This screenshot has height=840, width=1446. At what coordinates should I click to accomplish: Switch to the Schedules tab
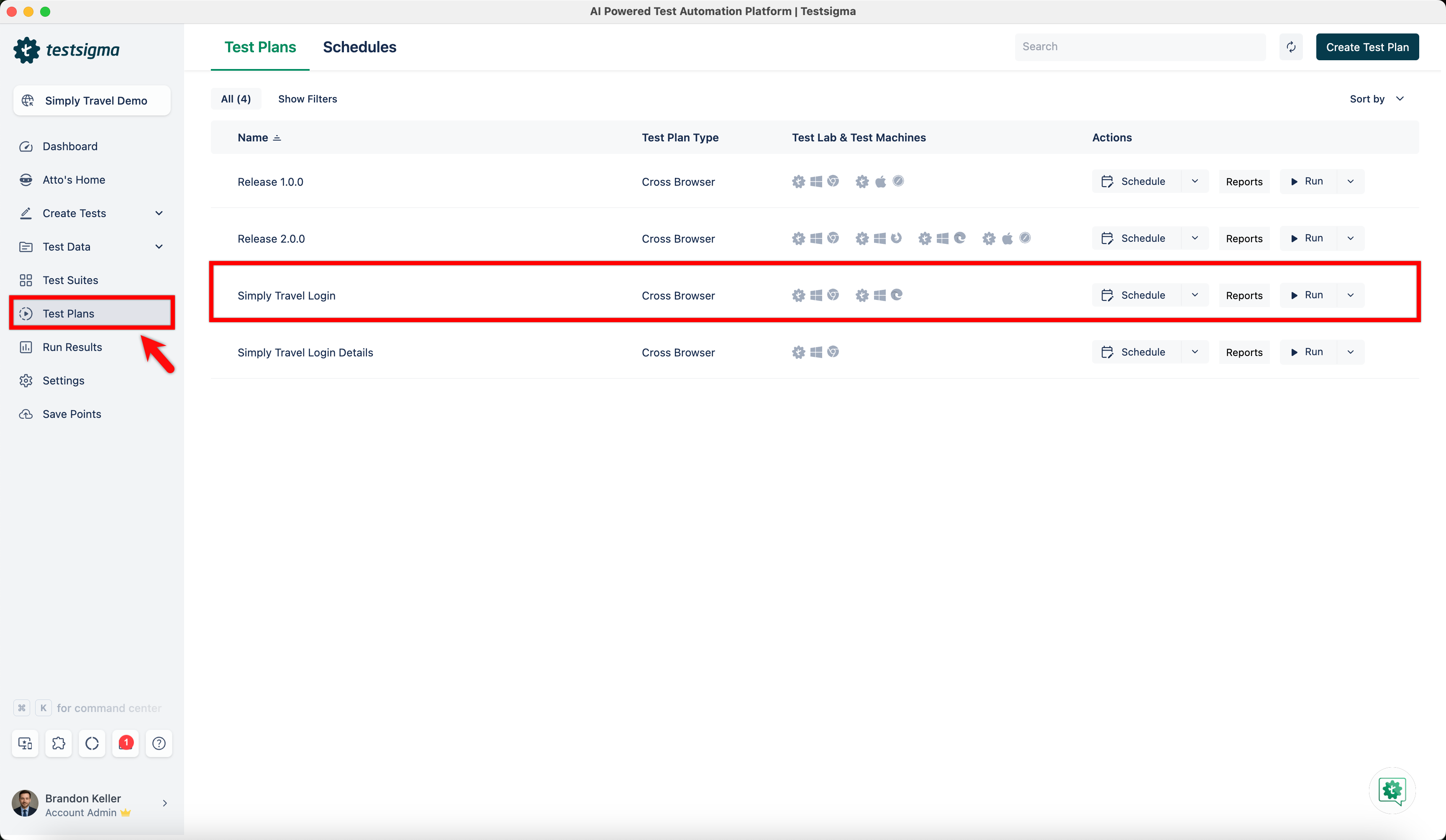click(359, 47)
